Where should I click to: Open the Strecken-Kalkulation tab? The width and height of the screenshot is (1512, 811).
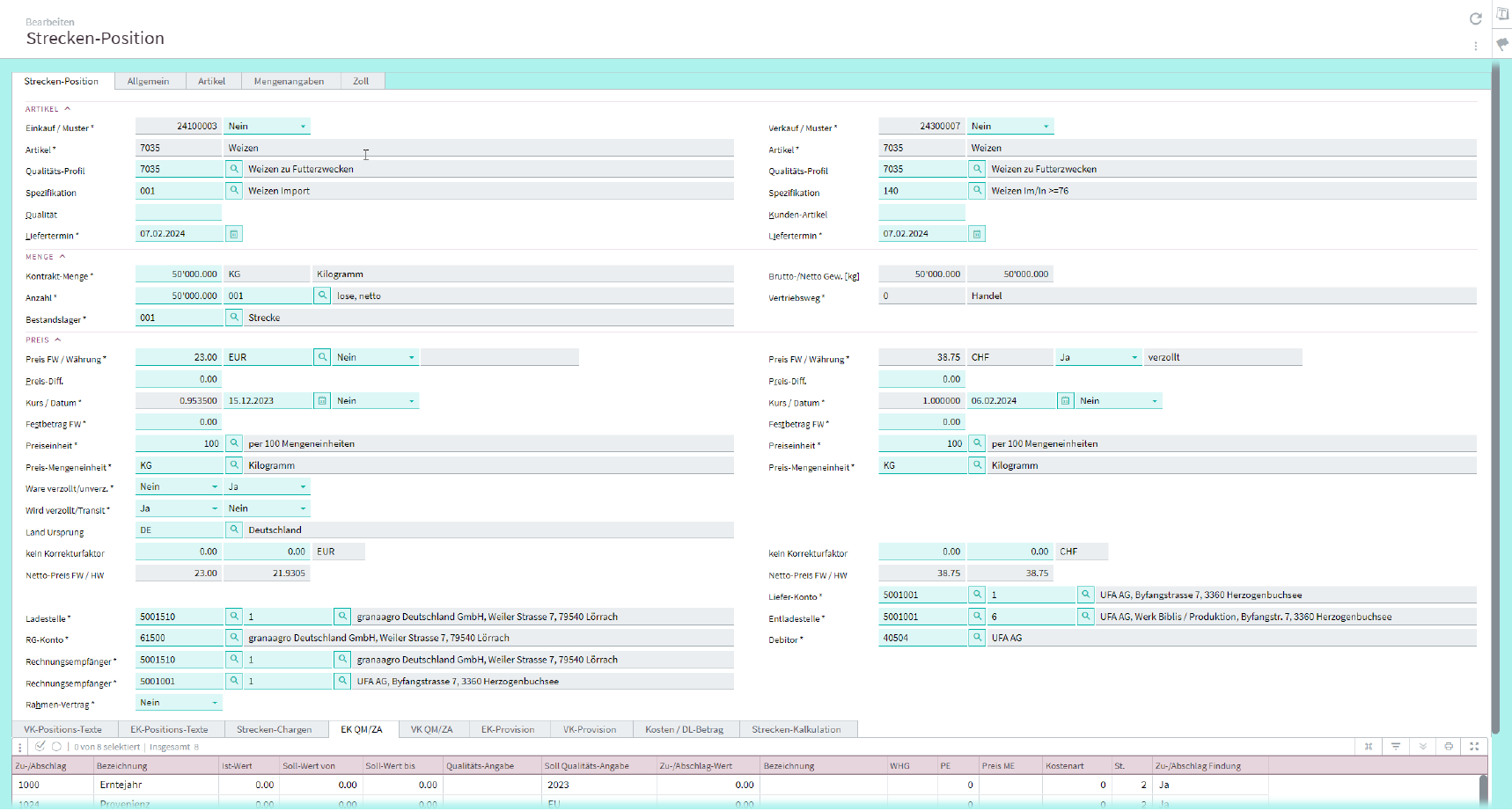(x=796, y=729)
